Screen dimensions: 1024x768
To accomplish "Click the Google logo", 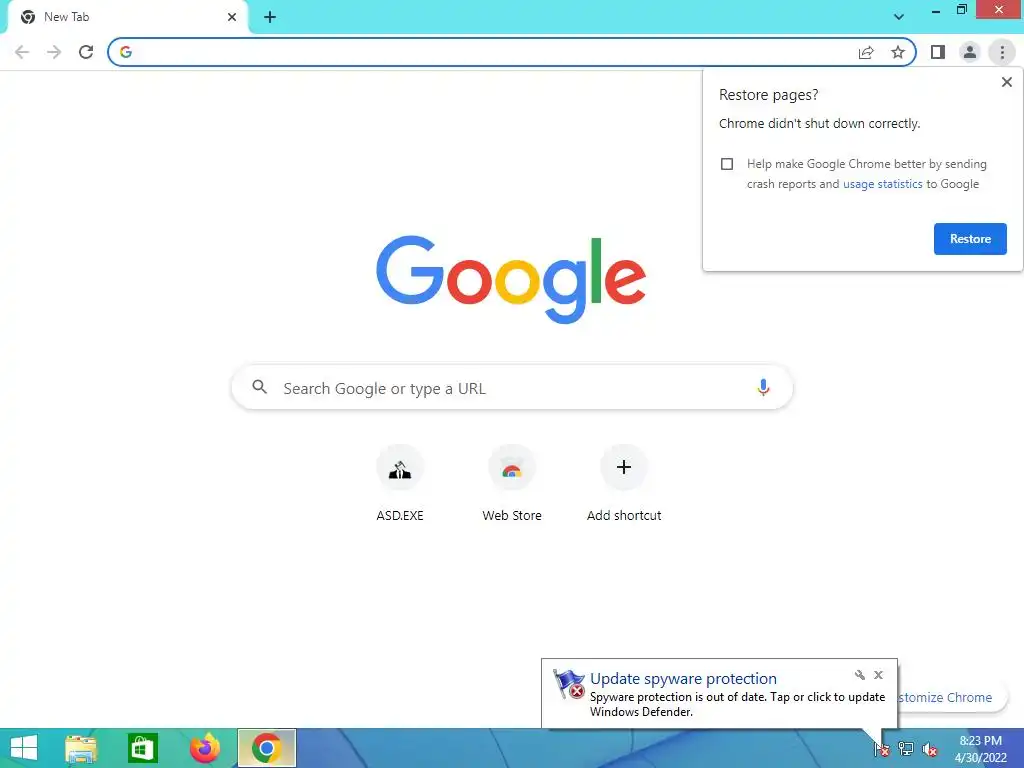I will [x=511, y=280].
